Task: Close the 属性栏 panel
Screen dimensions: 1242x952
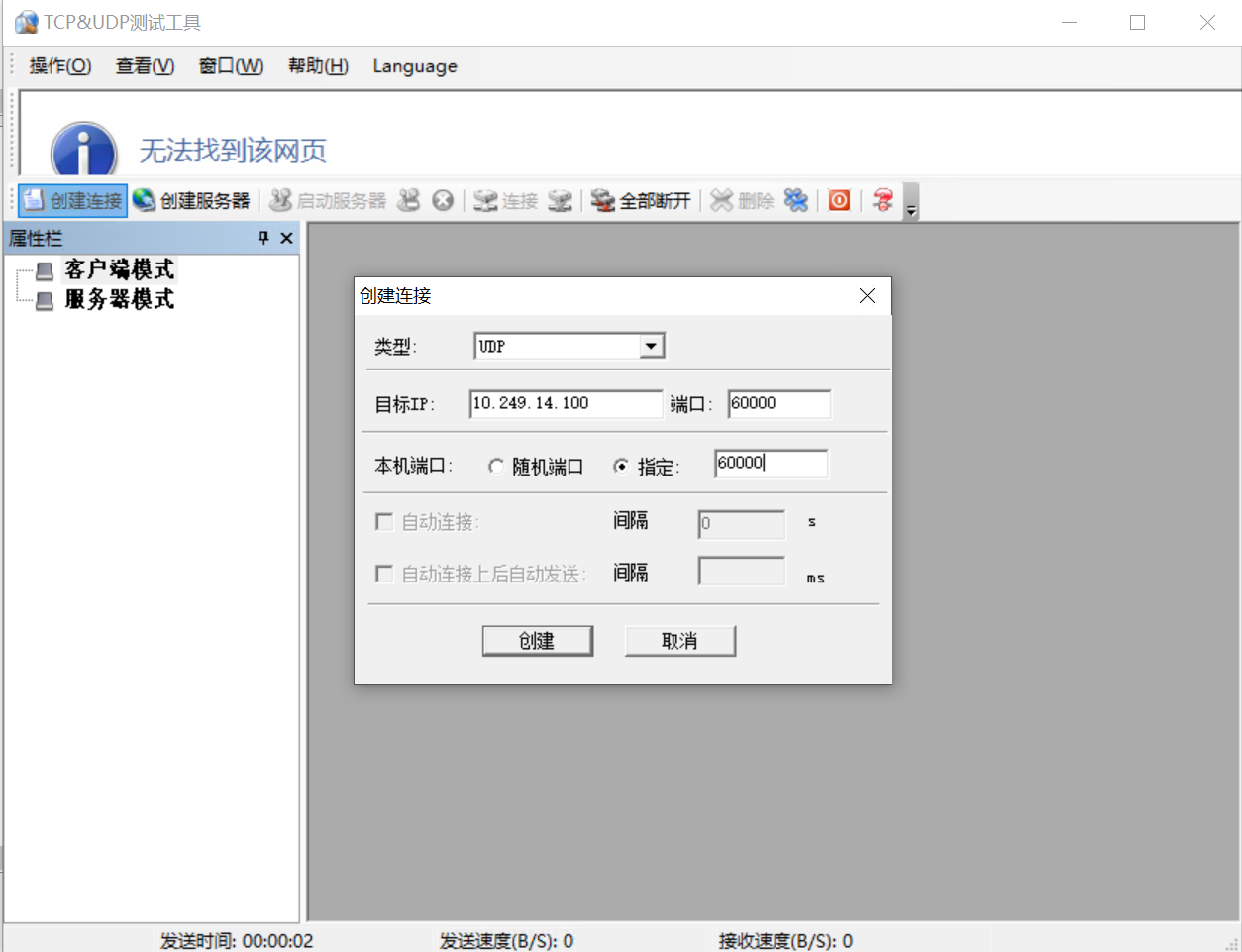Action: coord(286,238)
